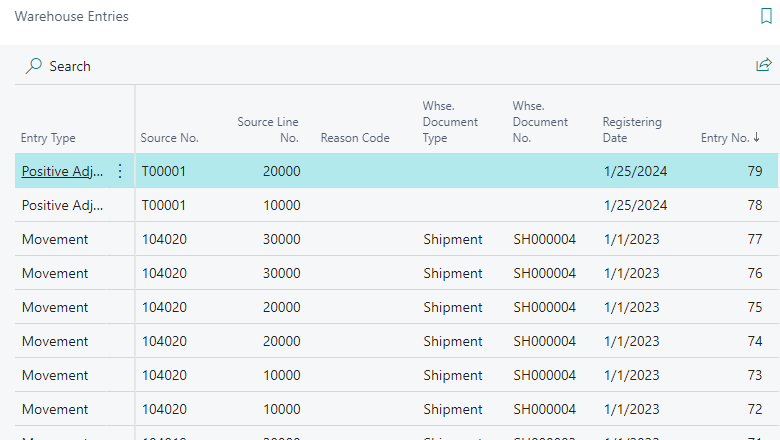Sort by the Whse. Document Type column header

click(450, 122)
